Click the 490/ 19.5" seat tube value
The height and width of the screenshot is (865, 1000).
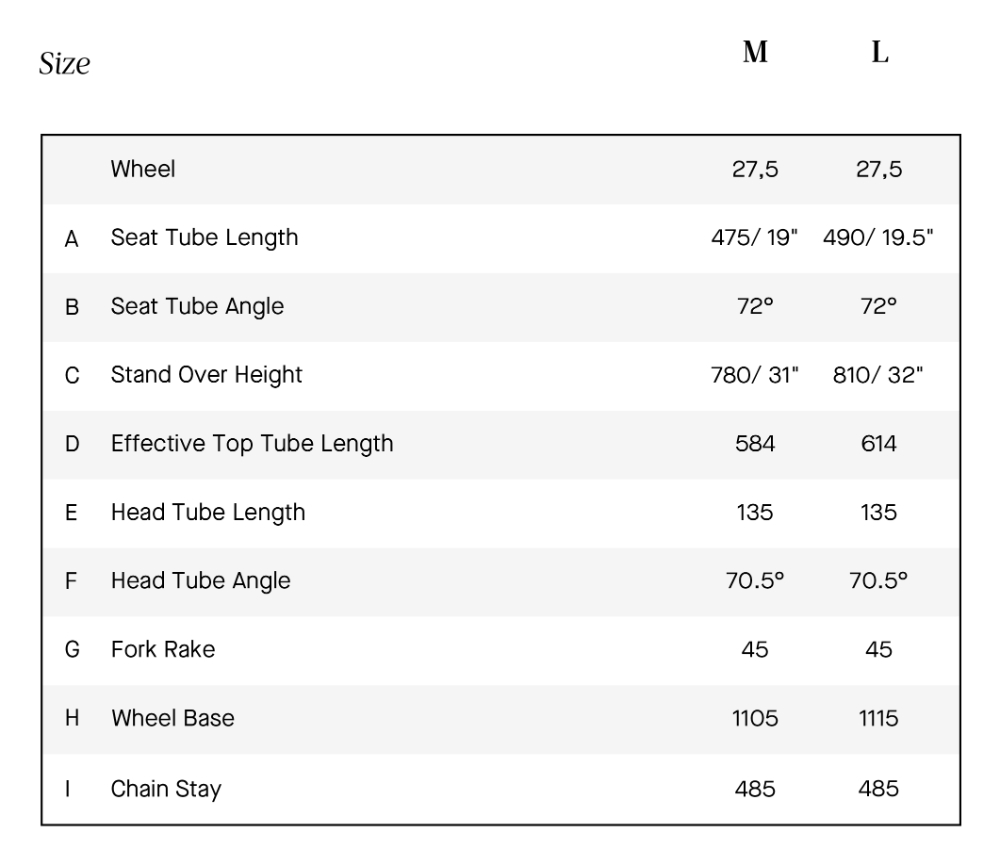point(878,238)
